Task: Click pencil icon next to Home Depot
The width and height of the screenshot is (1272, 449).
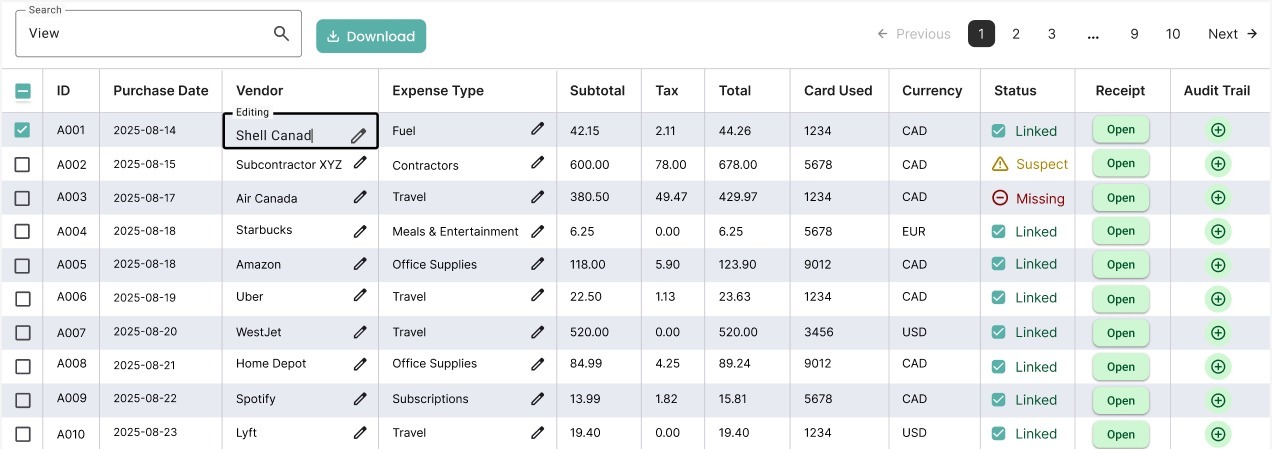Action: (360, 364)
